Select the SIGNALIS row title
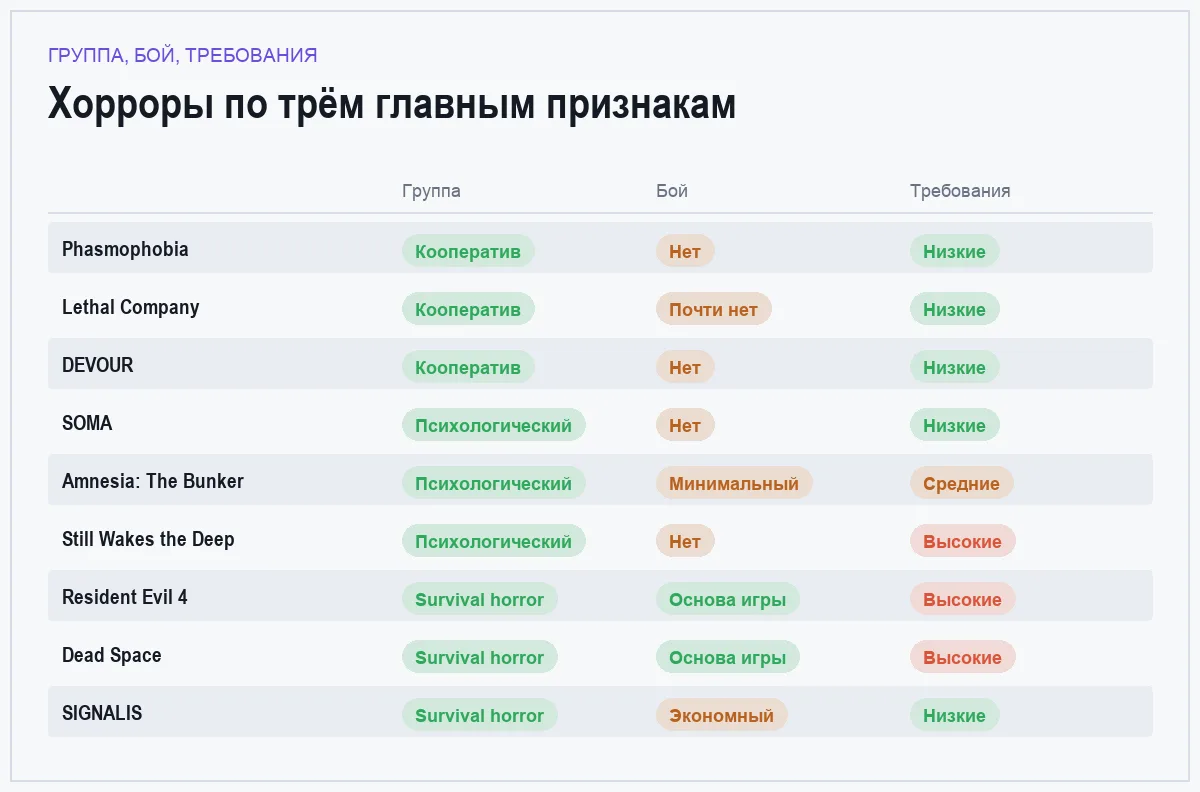1200x792 pixels. [x=102, y=713]
